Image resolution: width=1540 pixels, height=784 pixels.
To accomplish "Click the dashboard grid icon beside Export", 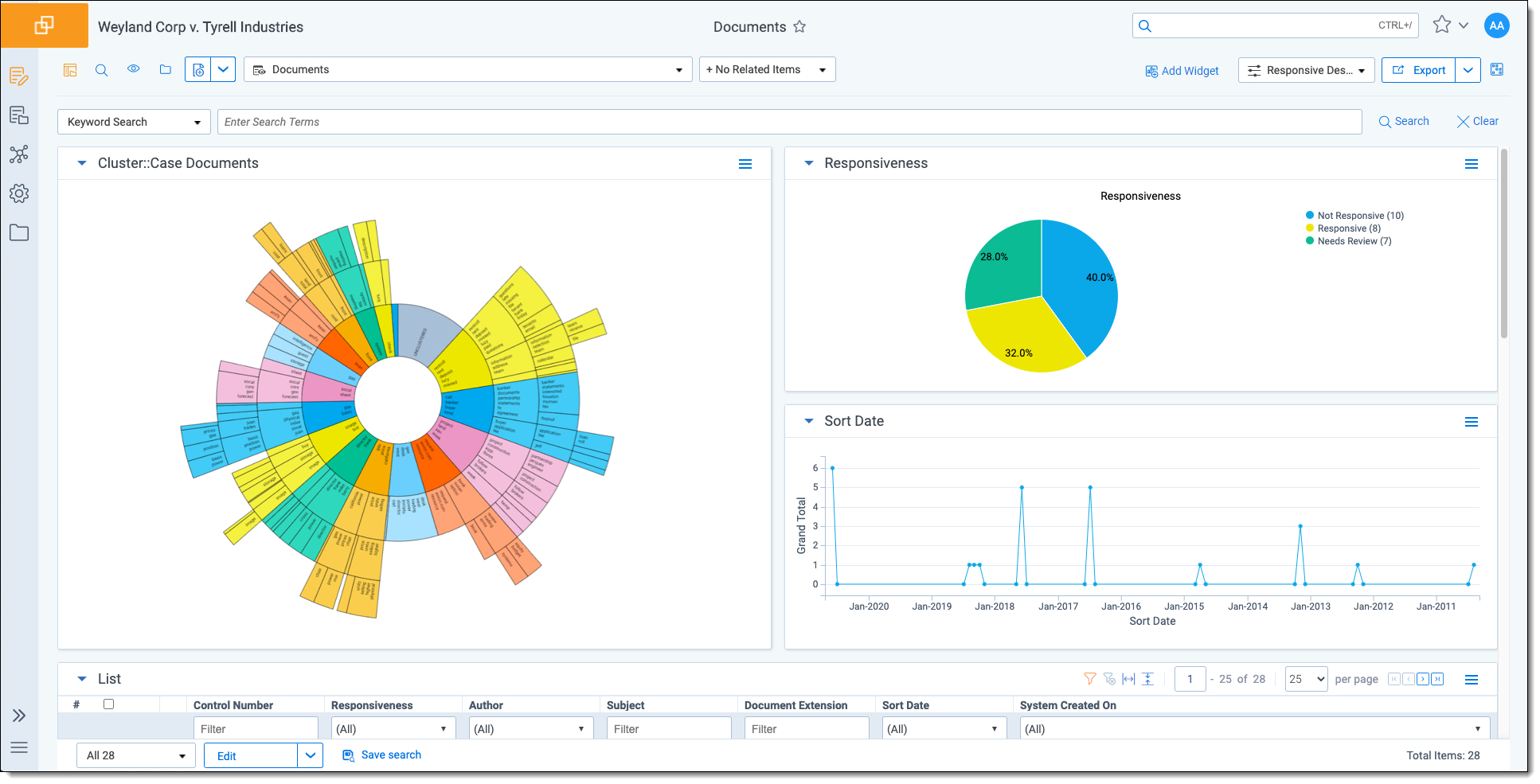I will coord(1497,70).
